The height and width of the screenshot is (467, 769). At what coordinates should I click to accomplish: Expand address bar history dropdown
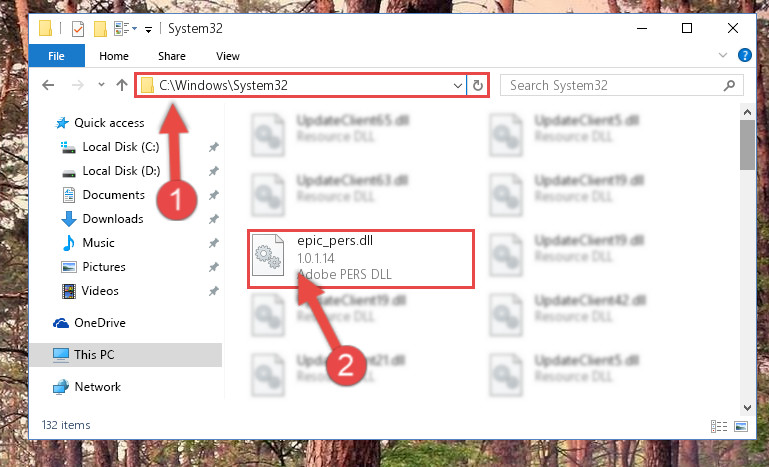pyautogui.click(x=458, y=85)
